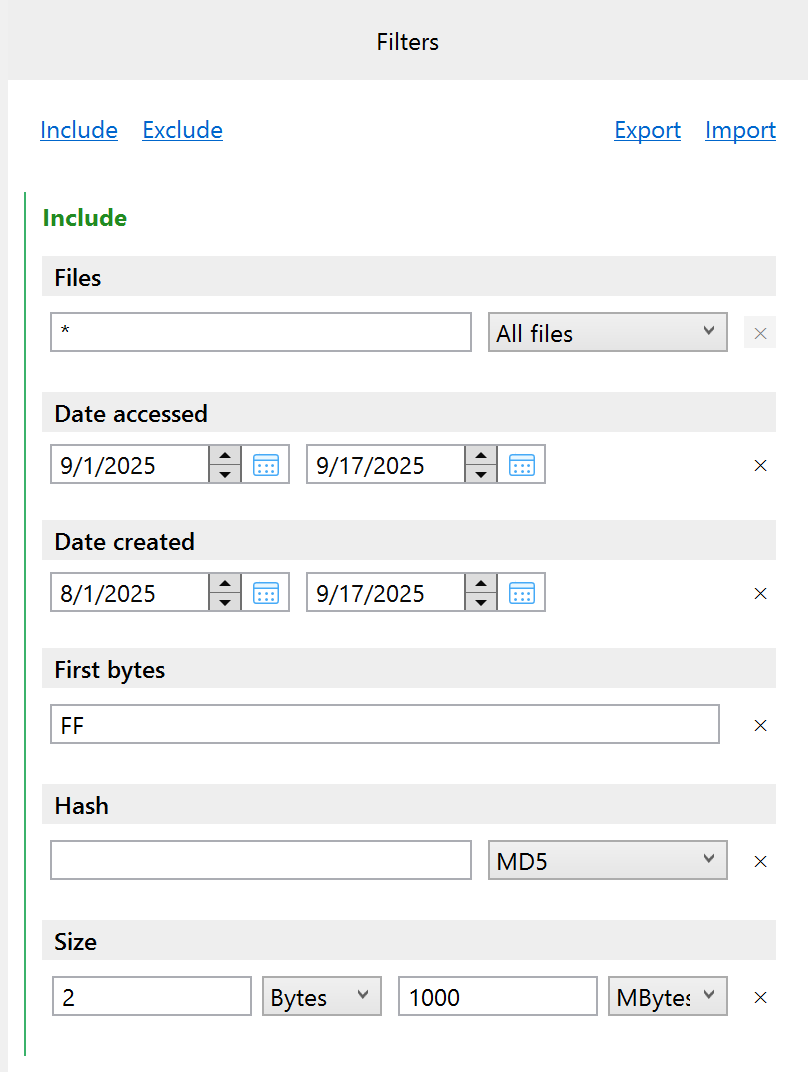Viewport: 808px width, 1072px height.
Task: Remove the Size filter
Action: tap(760, 997)
